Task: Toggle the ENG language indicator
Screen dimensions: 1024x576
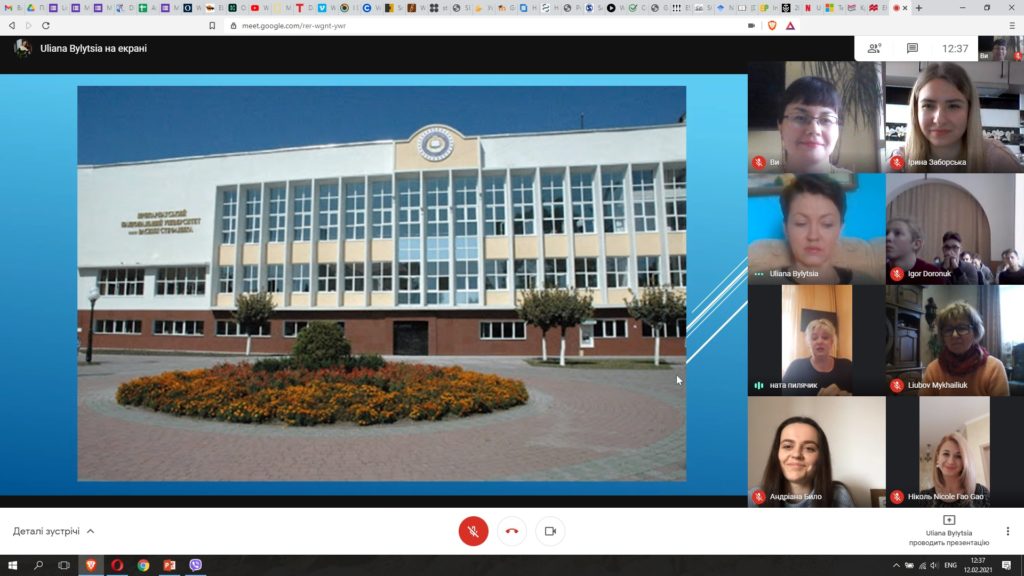Action: tap(950, 565)
